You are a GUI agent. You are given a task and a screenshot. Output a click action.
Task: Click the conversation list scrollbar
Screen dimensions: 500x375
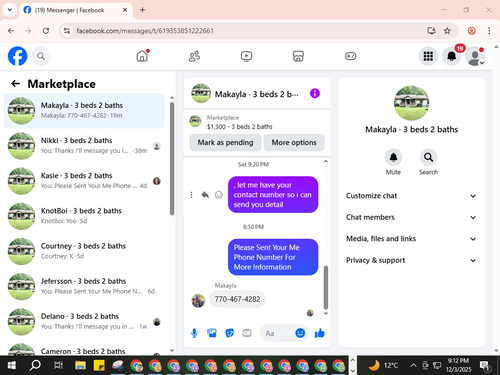coord(172,159)
